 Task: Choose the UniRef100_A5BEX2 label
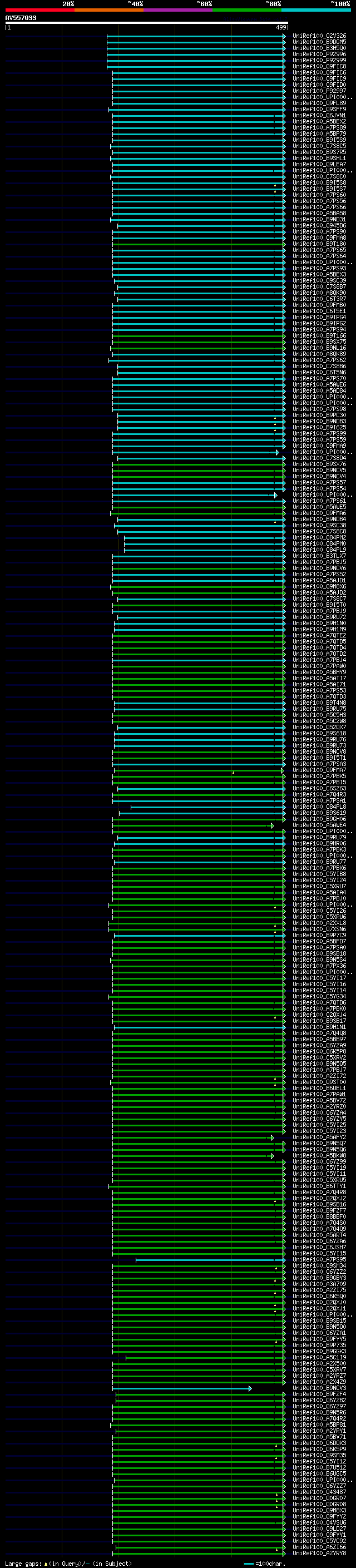[x=319, y=121]
